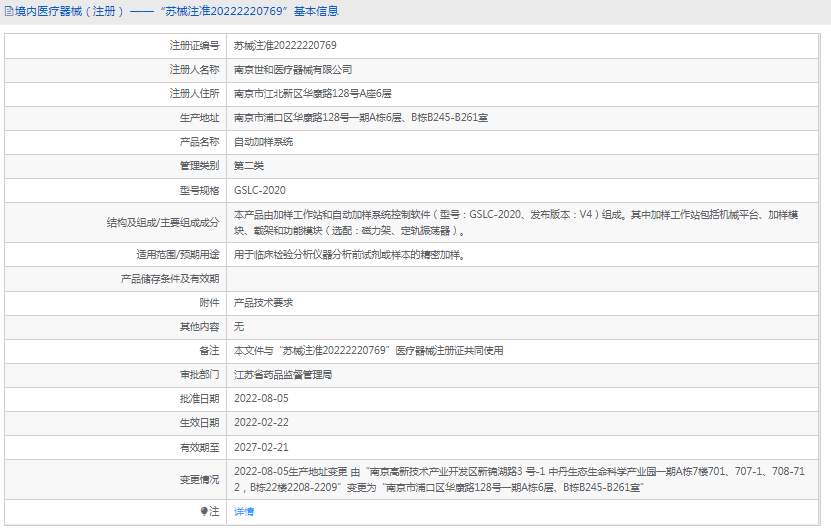Select attachment value 产品技术要求

(x=263, y=303)
